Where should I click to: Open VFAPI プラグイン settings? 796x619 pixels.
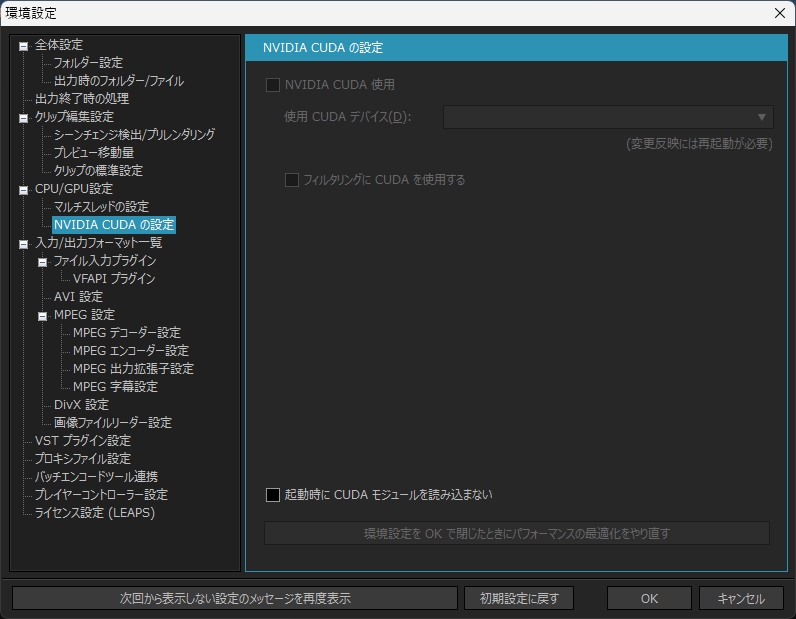pyautogui.click(x=114, y=279)
